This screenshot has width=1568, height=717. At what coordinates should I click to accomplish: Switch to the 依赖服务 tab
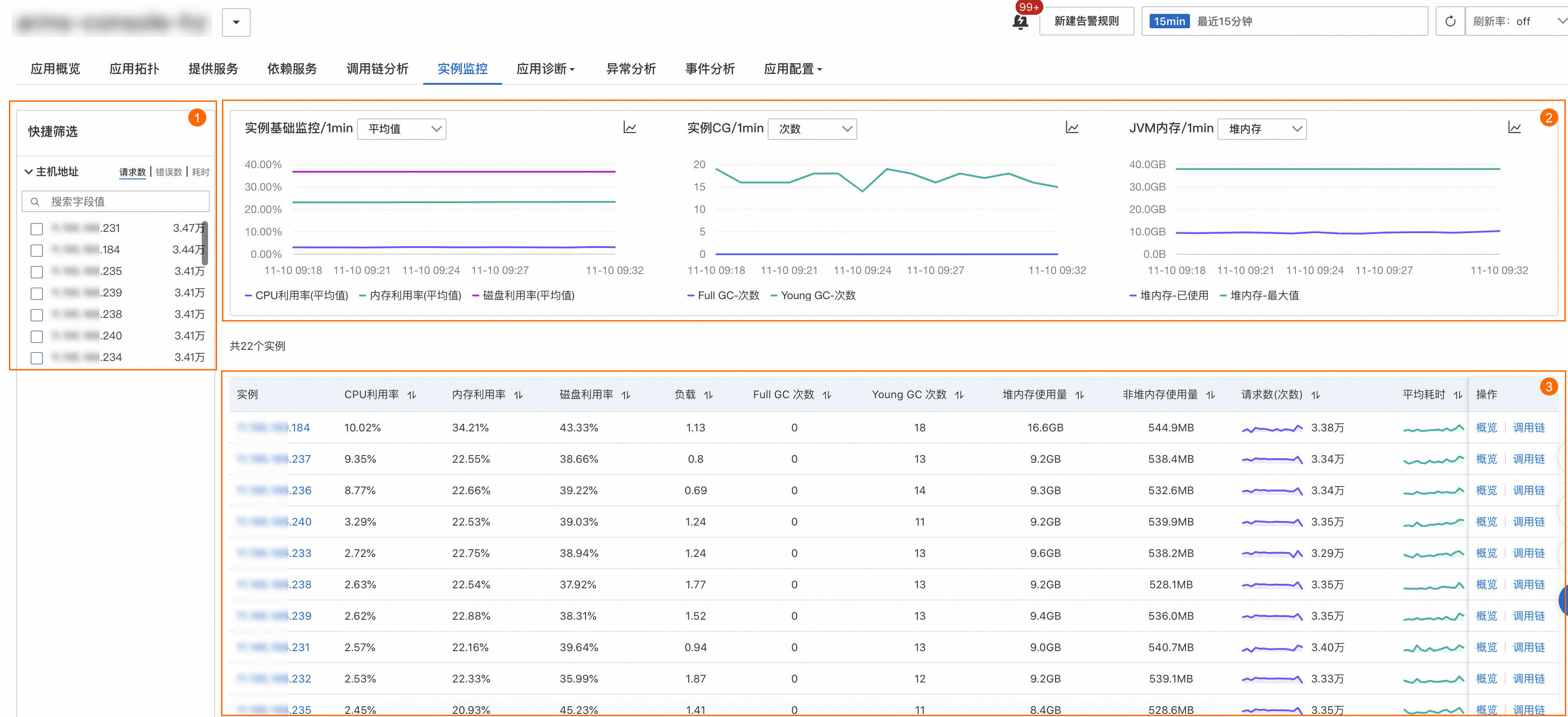coord(292,69)
